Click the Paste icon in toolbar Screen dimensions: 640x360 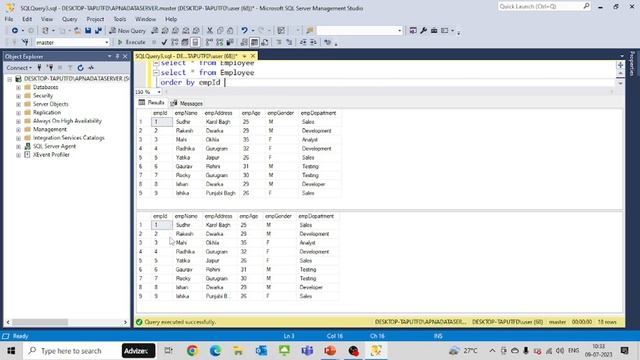pos(230,31)
